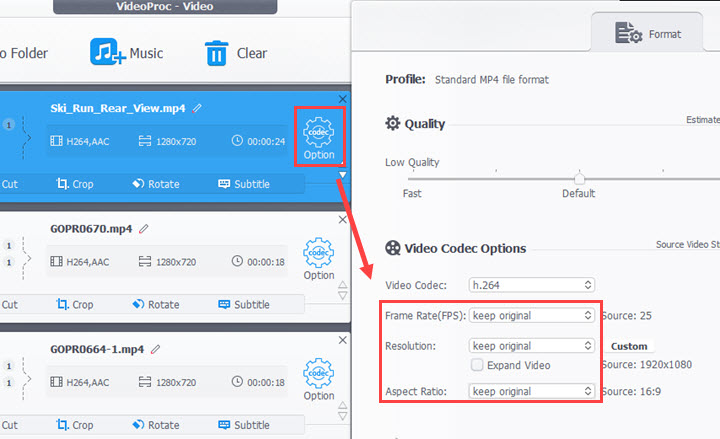Cut the GOPR0670.mp4 video
Image resolution: width=720 pixels, height=439 pixels.
pyautogui.click(x=9, y=304)
